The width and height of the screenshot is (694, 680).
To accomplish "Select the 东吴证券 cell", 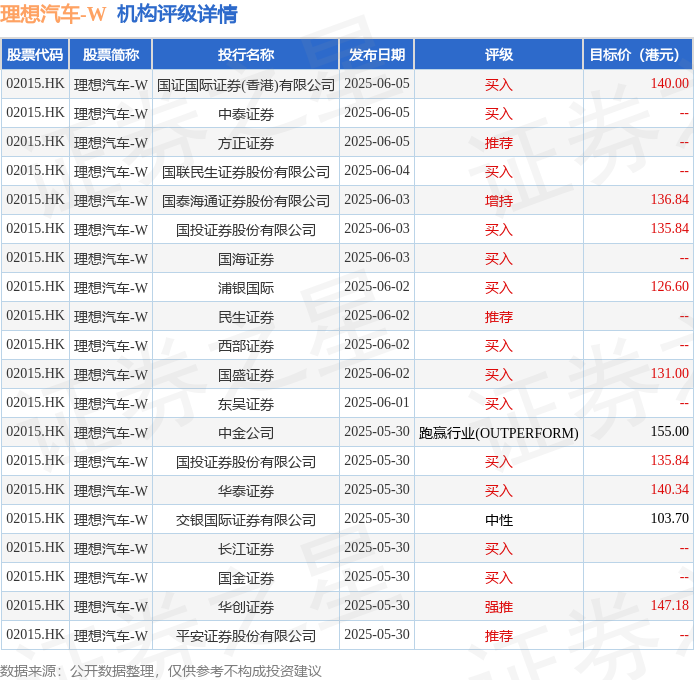I will click(246, 404).
